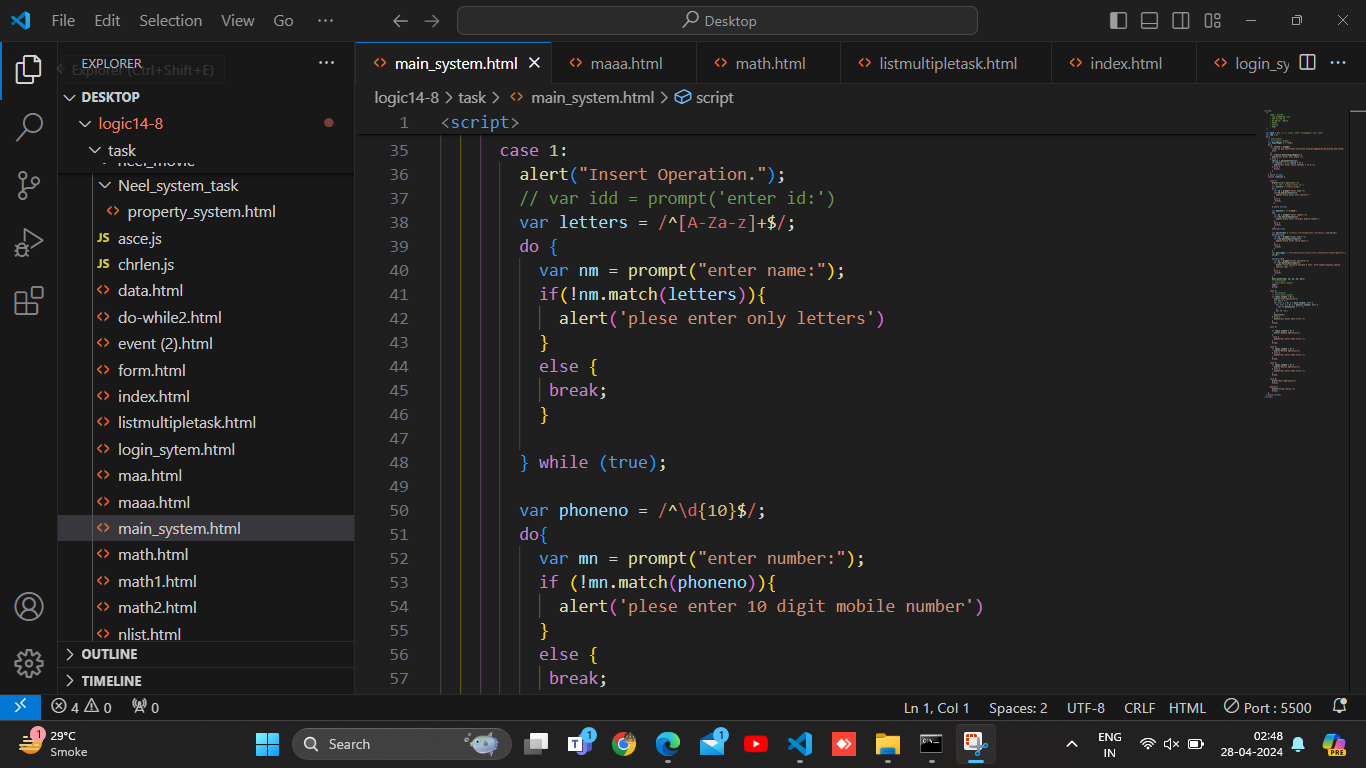Image resolution: width=1366 pixels, height=768 pixels.
Task: Click the HTML language mode indicator
Action: click(x=1187, y=707)
